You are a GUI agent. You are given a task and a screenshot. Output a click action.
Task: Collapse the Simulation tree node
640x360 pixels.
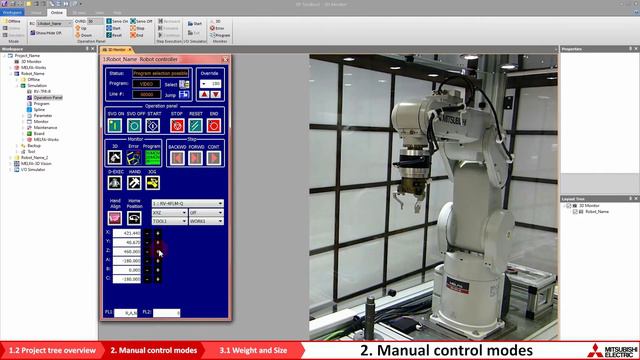tap(17, 86)
